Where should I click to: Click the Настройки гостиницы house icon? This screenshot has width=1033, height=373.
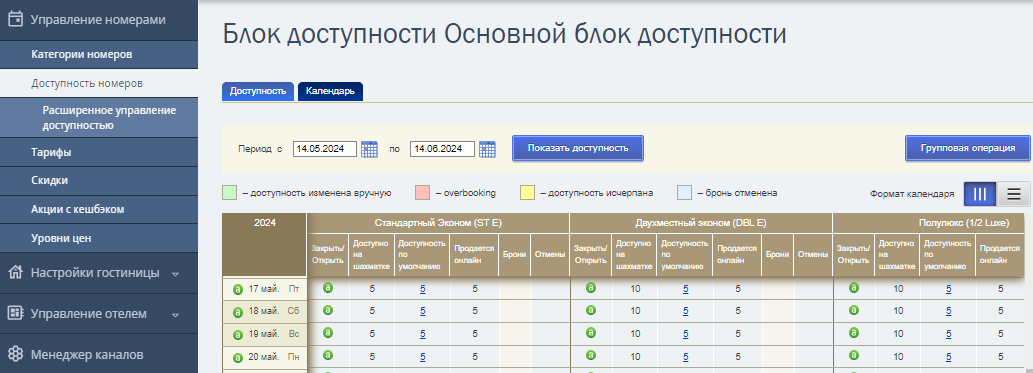pos(15,272)
